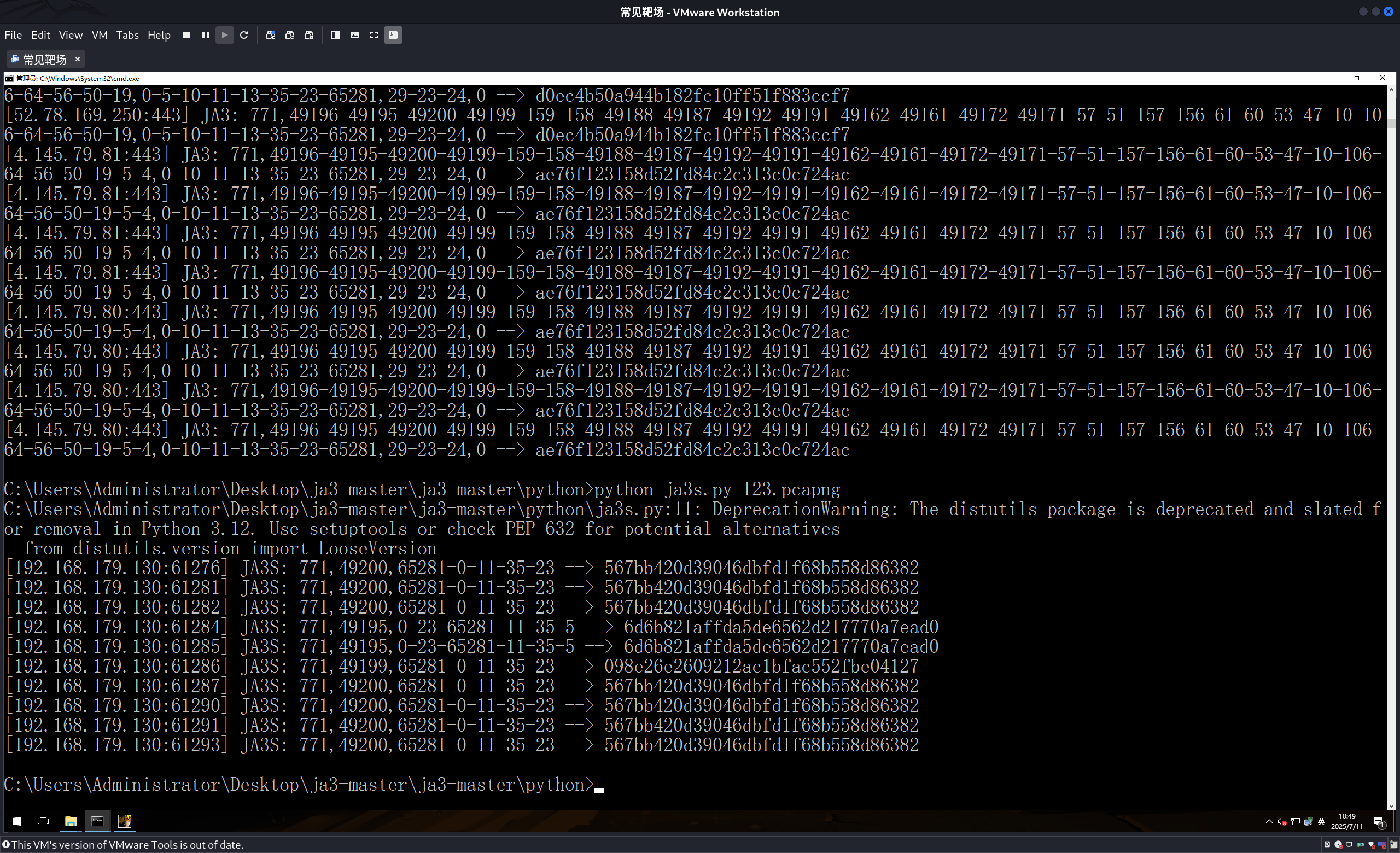1400x853 pixels.
Task: Revert to the previous snapshot
Action: click(x=290, y=35)
